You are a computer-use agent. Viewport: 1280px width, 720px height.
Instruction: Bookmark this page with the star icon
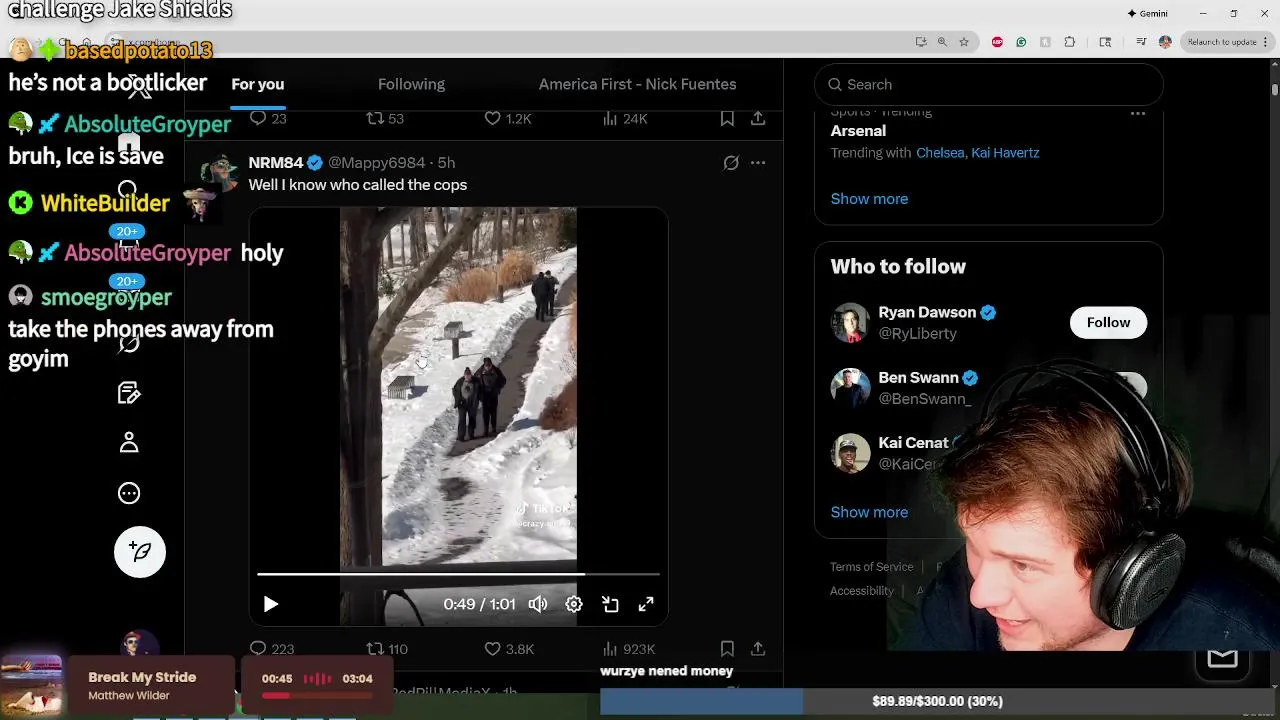[964, 42]
